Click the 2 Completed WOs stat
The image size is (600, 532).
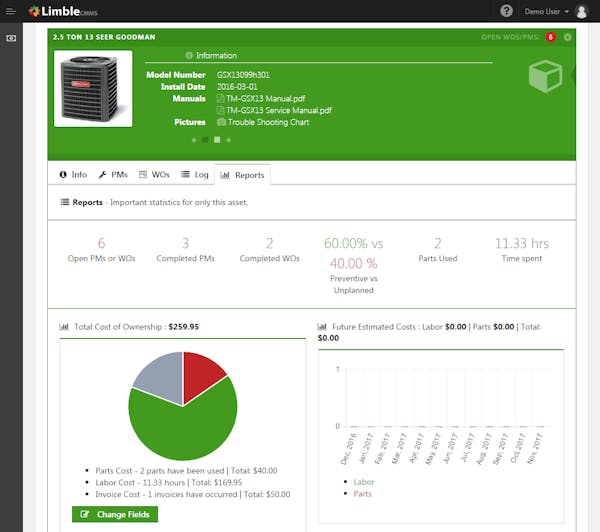(269, 250)
